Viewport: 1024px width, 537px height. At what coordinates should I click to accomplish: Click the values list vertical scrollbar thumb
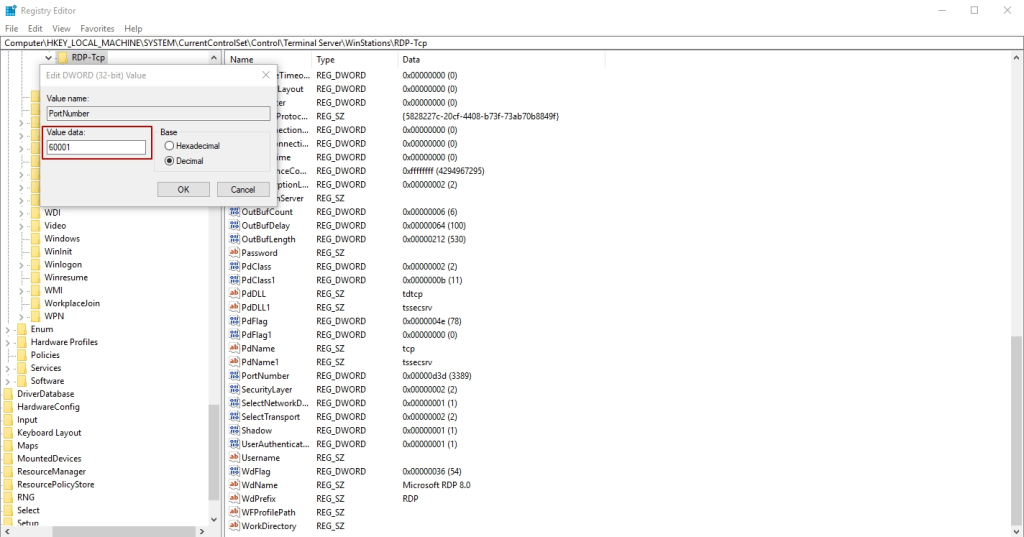pos(1016,431)
